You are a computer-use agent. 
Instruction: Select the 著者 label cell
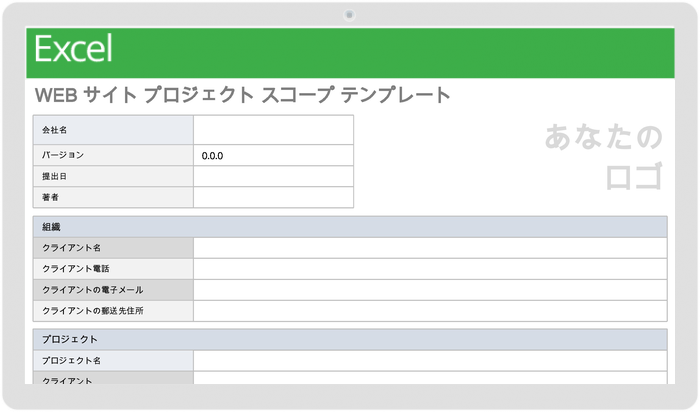113,197
